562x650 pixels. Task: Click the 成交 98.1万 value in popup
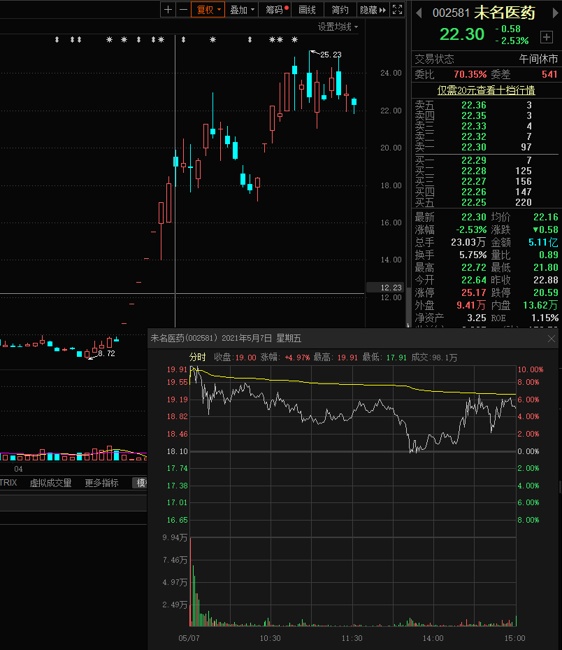[446, 357]
